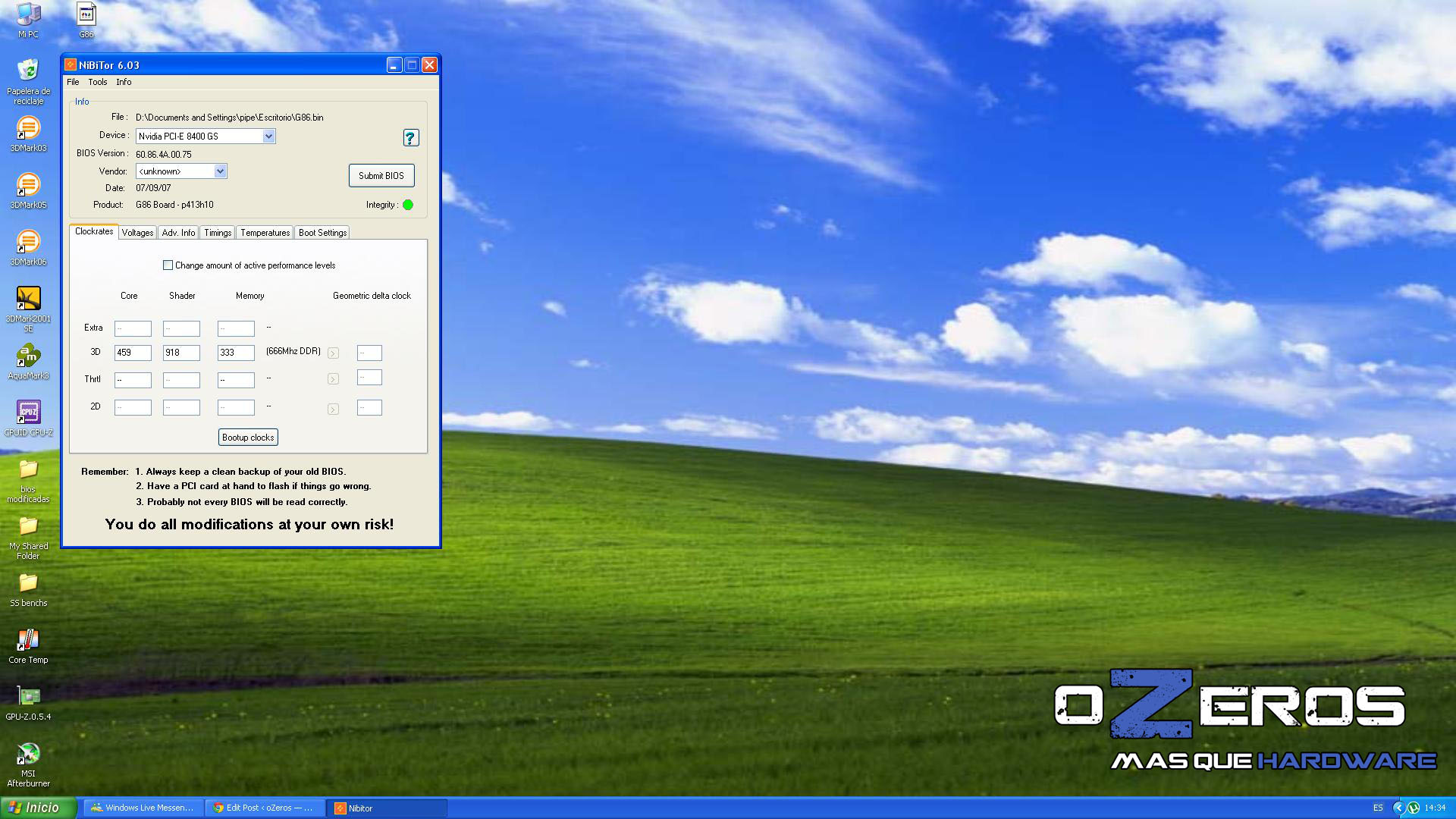Launch 3DMark05 shortcut
The height and width of the screenshot is (819, 1456).
click(x=28, y=191)
